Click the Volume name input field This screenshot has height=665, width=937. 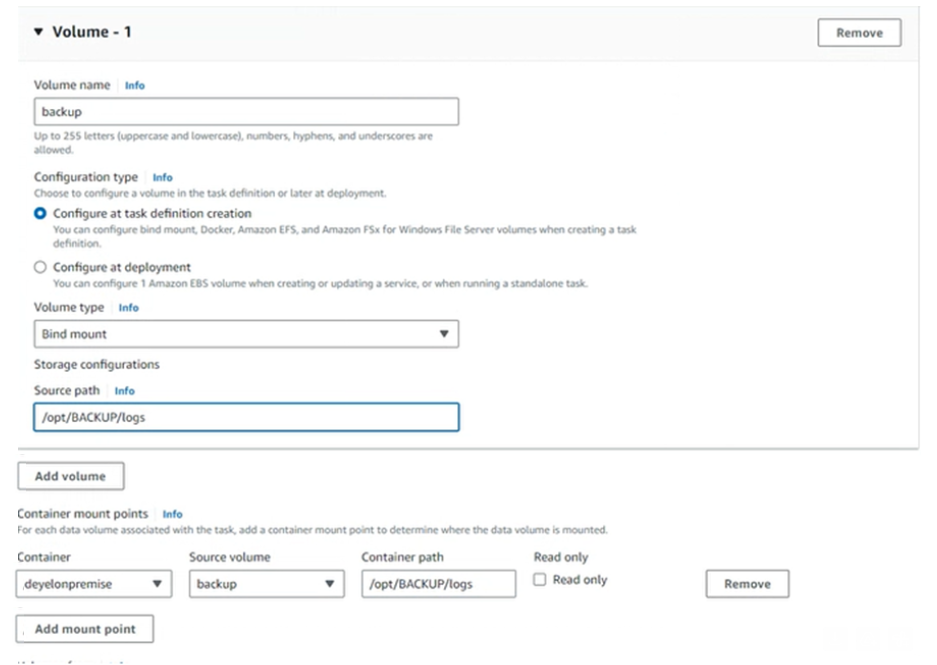[246, 112]
